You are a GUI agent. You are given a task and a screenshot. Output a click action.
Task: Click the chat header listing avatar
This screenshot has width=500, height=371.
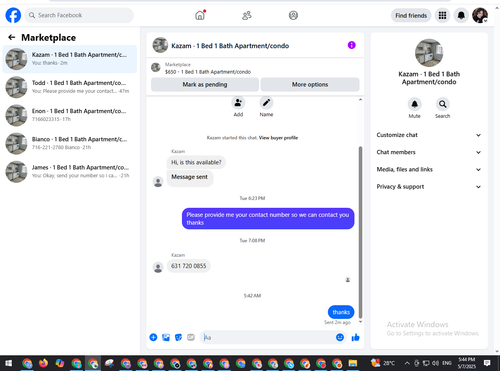point(160,45)
